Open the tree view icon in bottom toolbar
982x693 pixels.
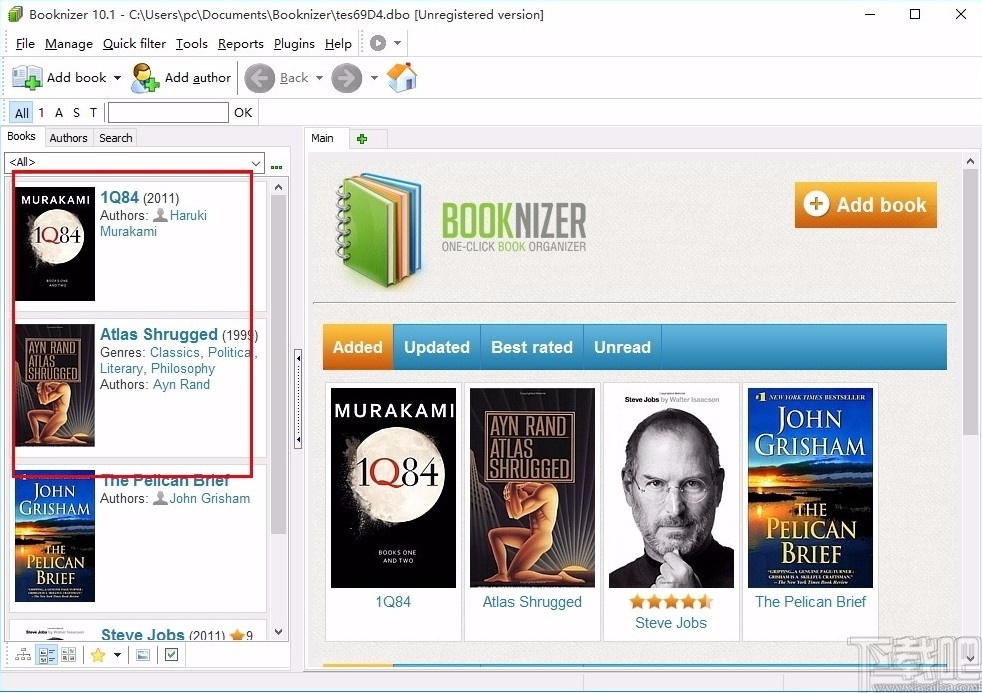pyautogui.click(x=24, y=655)
